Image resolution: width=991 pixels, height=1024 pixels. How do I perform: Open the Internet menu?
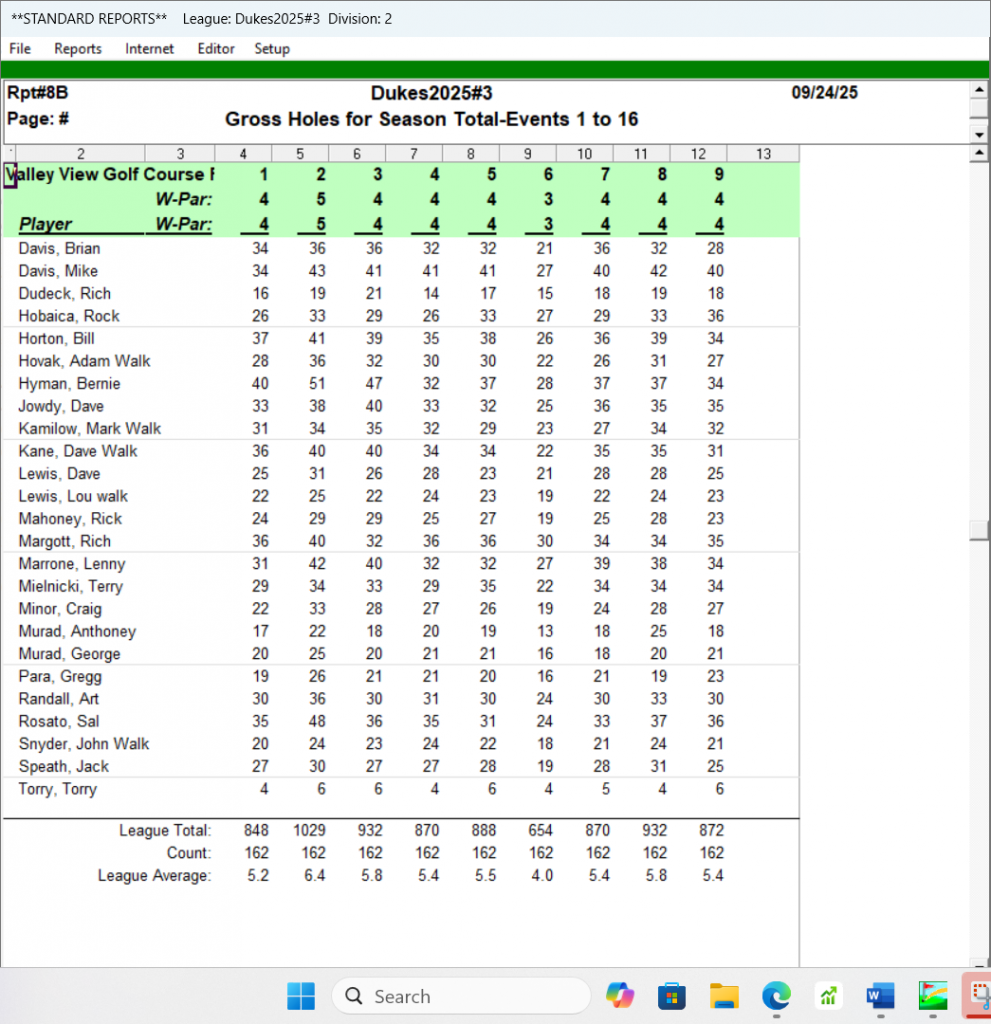coord(149,49)
